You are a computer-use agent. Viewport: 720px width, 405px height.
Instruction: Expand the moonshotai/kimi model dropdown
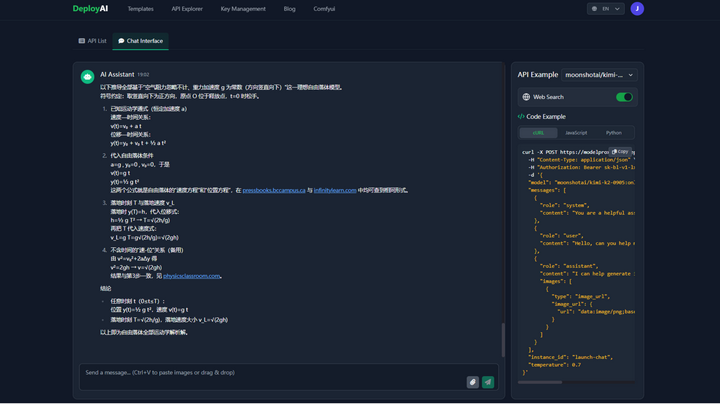599,75
